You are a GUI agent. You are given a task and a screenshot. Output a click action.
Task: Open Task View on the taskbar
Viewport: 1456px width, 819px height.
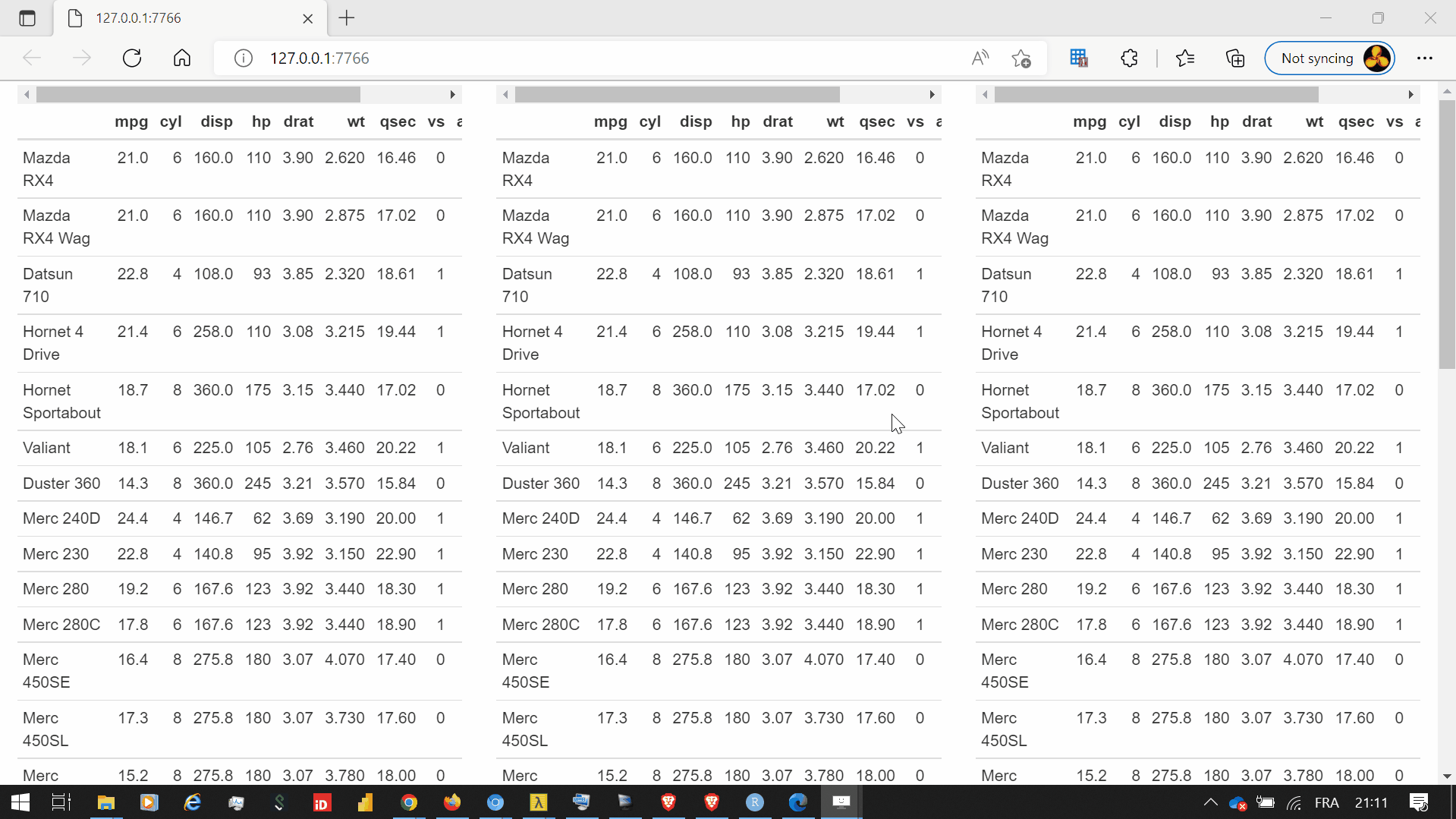tap(61, 802)
